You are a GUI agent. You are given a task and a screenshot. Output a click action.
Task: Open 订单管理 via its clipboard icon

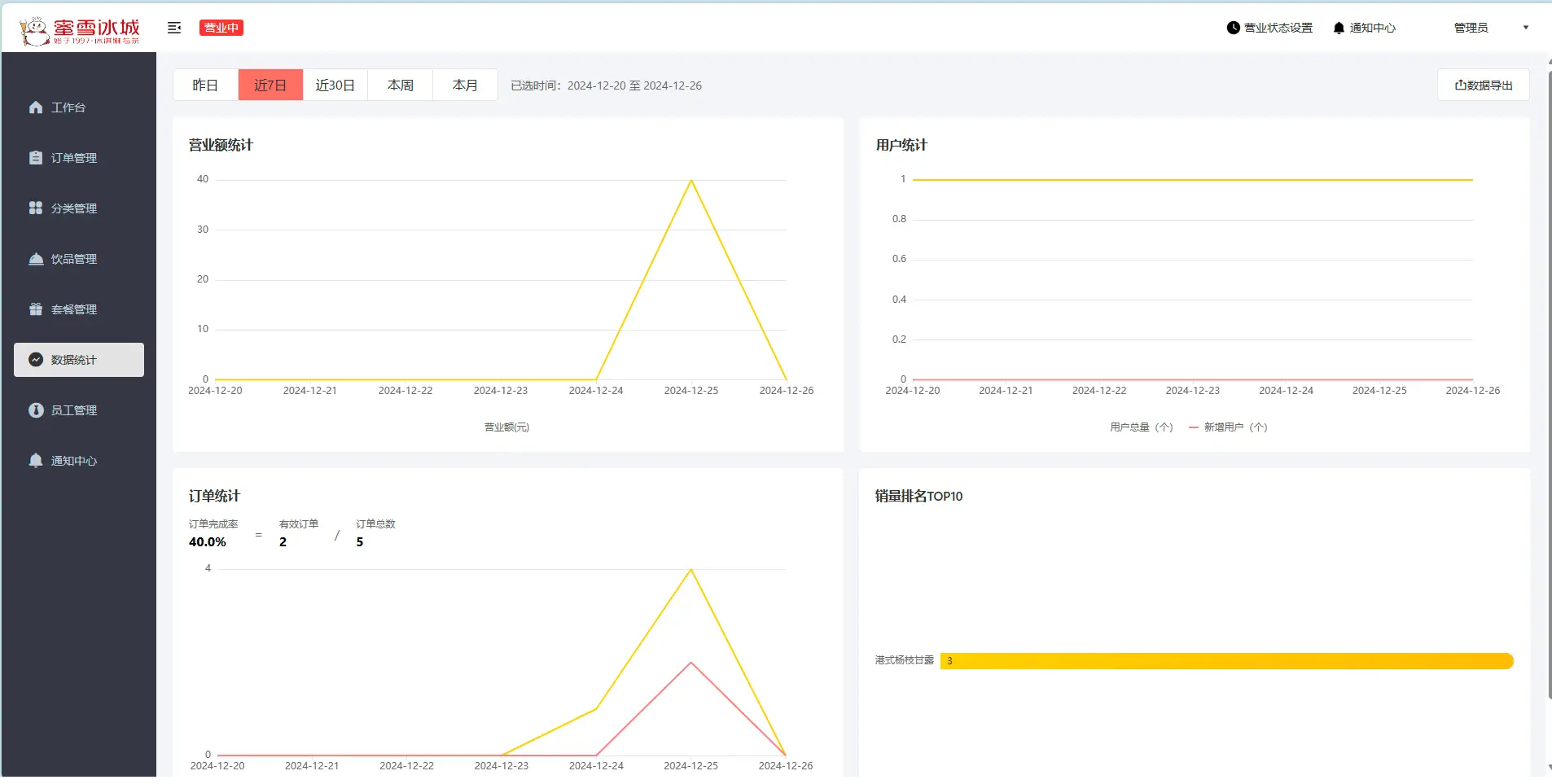(36, 158)
